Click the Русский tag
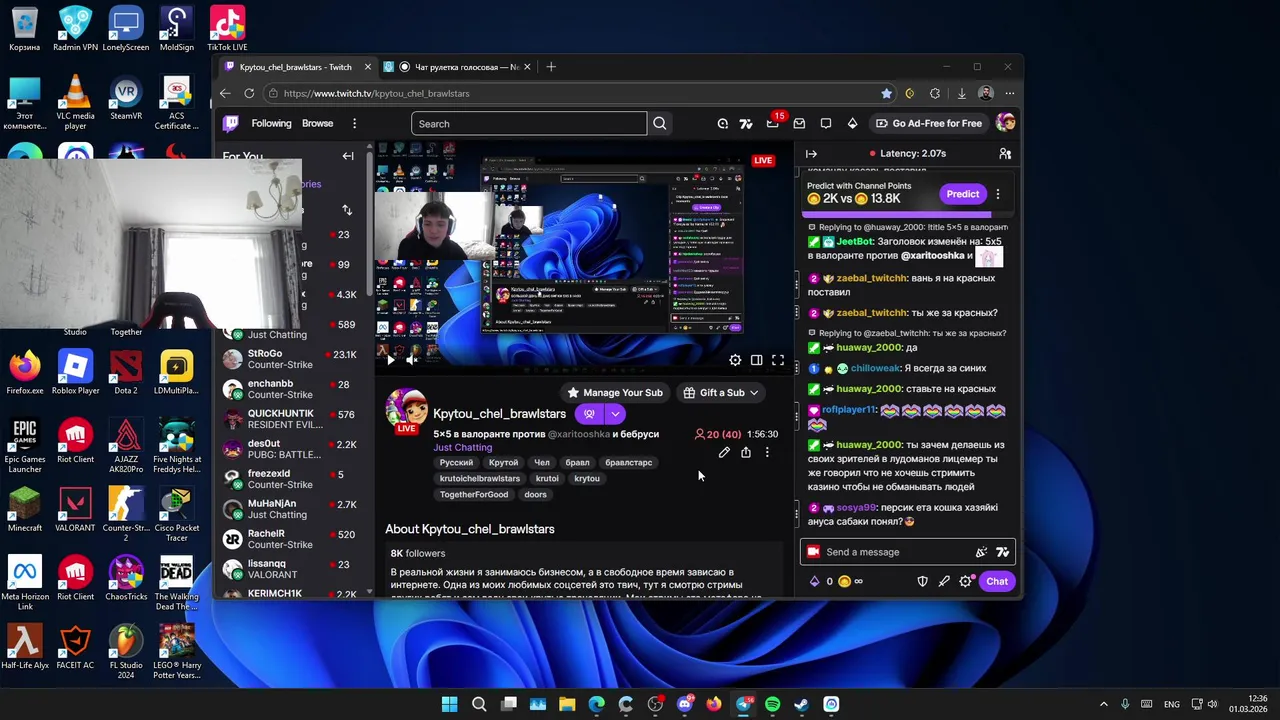Viewport: 1280px width, 720px height. click(456, 463)
